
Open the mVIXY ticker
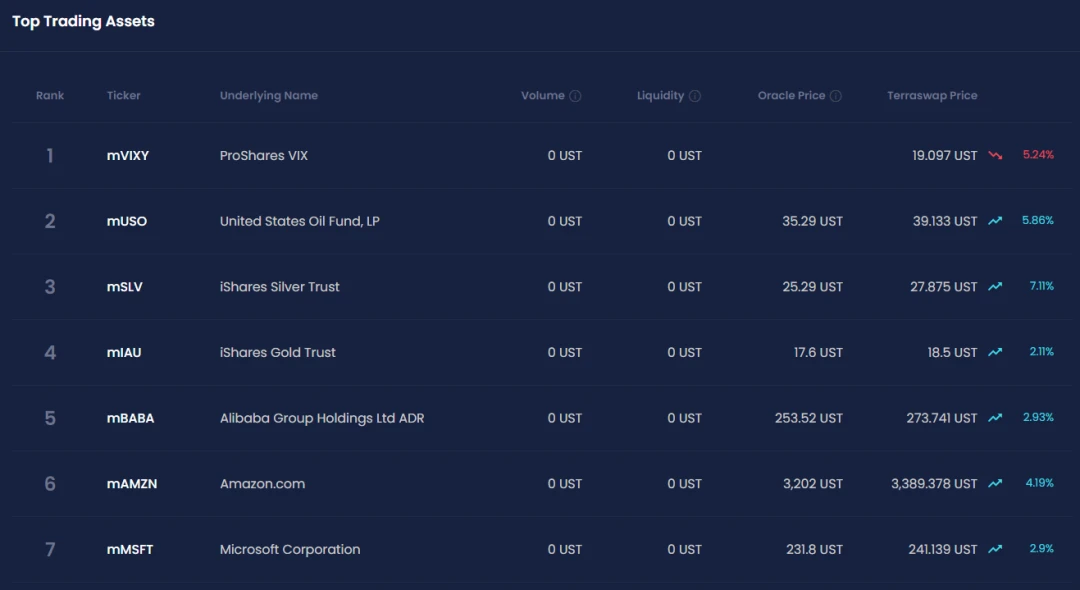[x=128, y=156]
